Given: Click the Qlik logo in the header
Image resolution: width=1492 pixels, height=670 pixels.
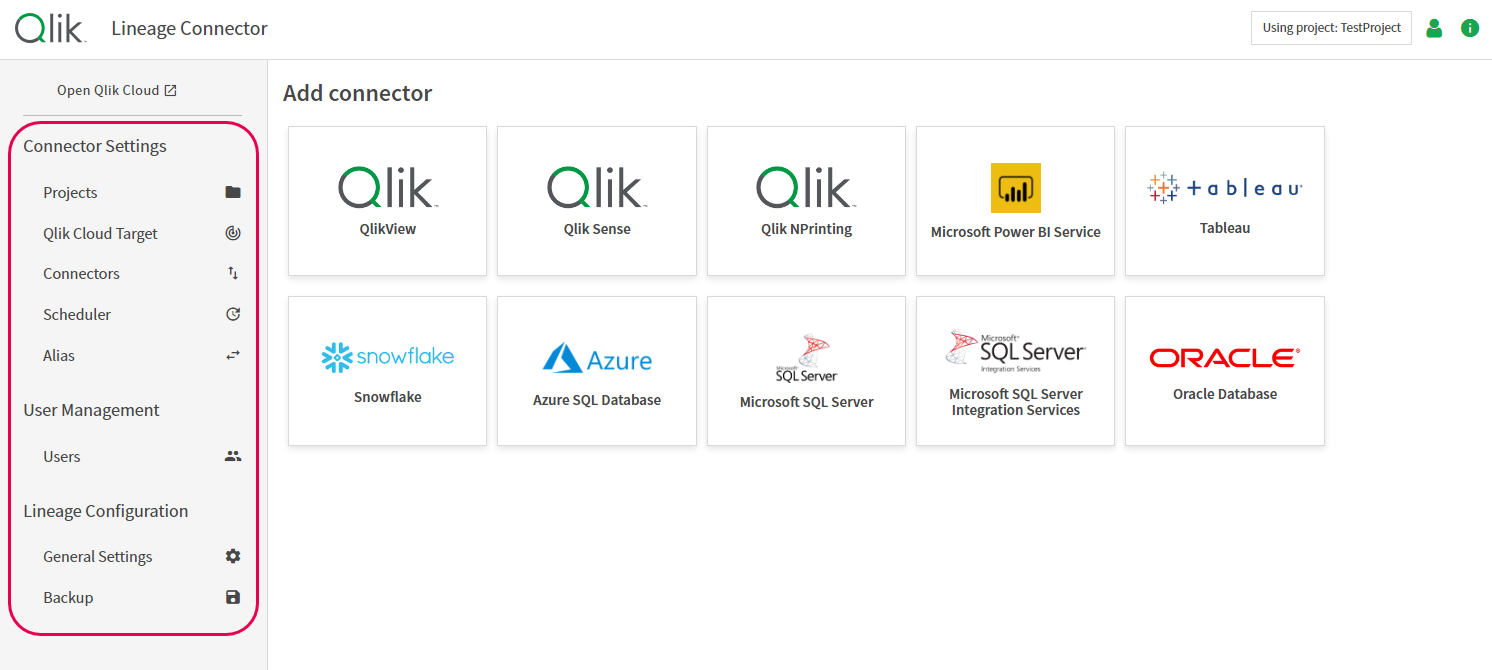Looking at the screenshot, I should pyautogui.click(x=50, y=28).
